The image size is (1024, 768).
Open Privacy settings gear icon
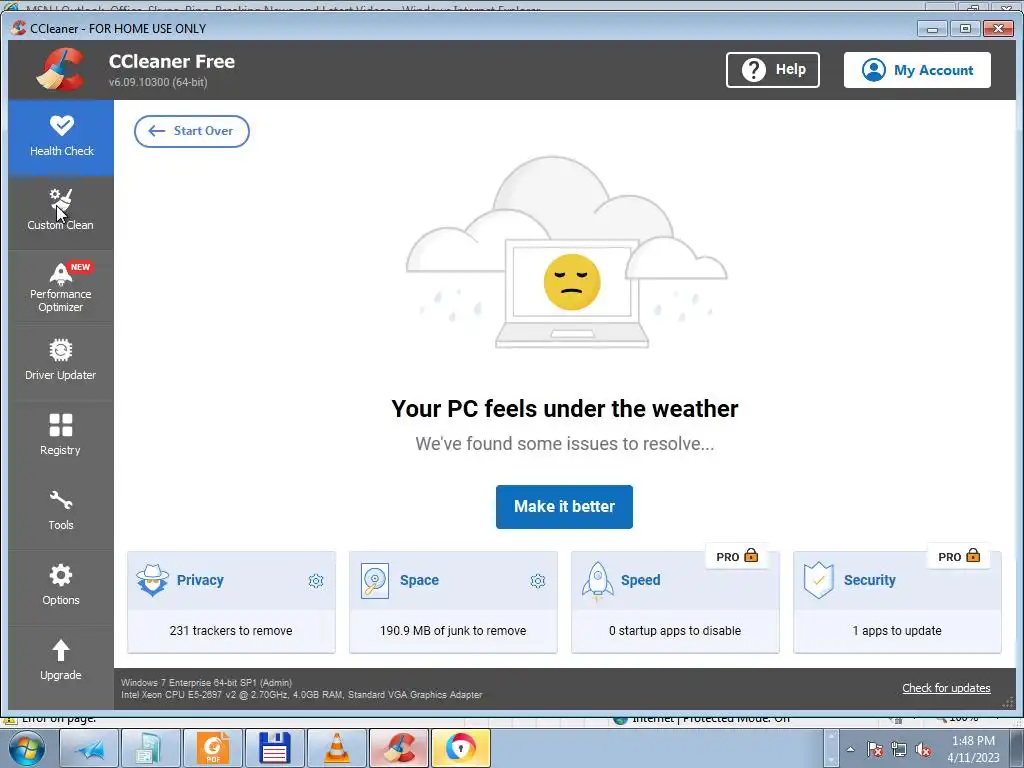tap(316, 581)
